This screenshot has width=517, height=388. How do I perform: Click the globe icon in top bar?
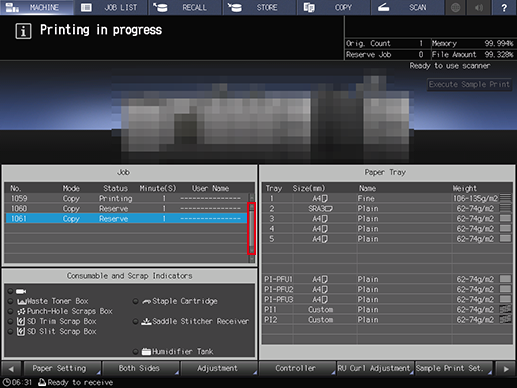click(456, 7)
